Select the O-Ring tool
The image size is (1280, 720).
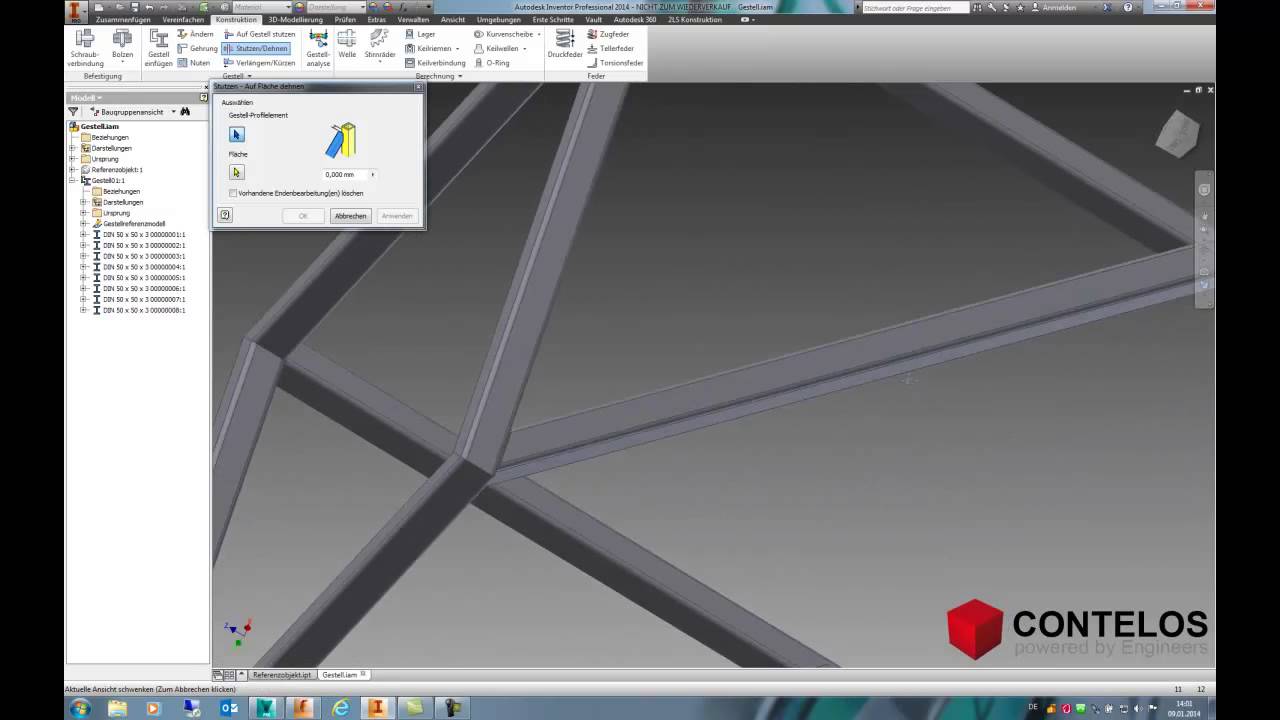492,63
